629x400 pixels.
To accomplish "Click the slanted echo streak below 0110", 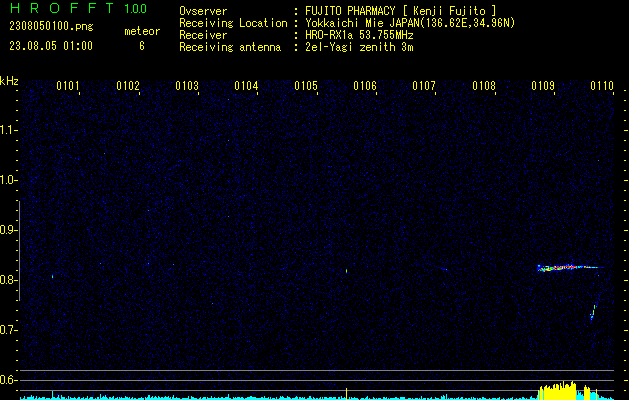I will pyautogui.click(x=593, y=313).
